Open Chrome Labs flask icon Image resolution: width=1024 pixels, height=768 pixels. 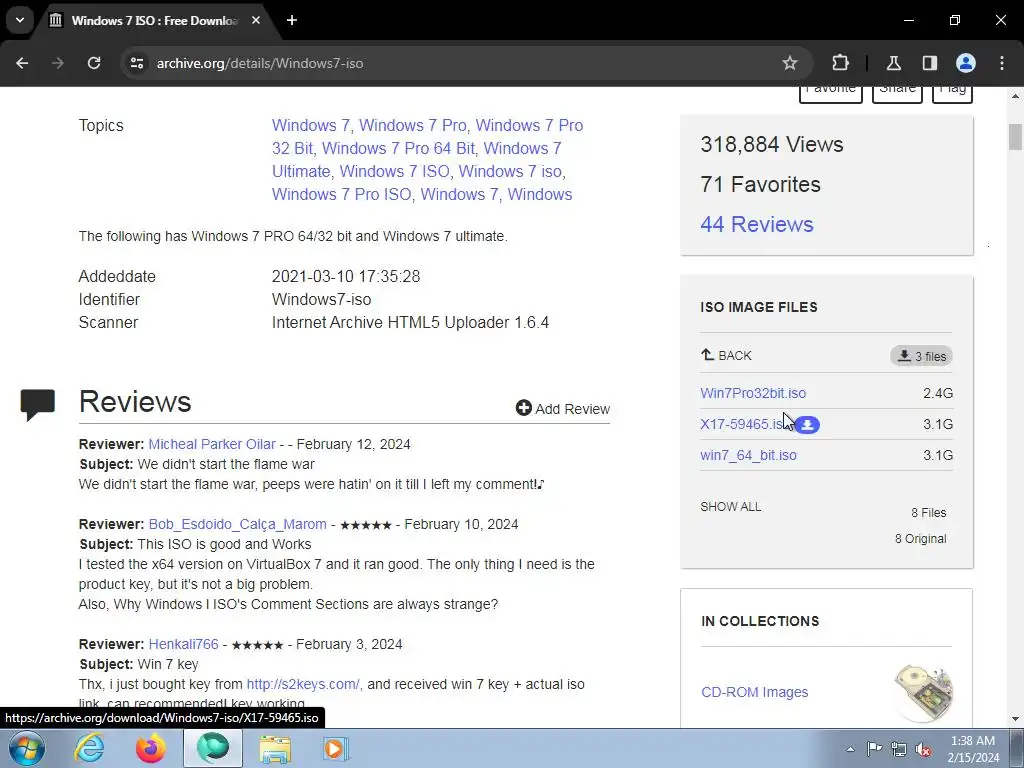(x=893, y=63)
